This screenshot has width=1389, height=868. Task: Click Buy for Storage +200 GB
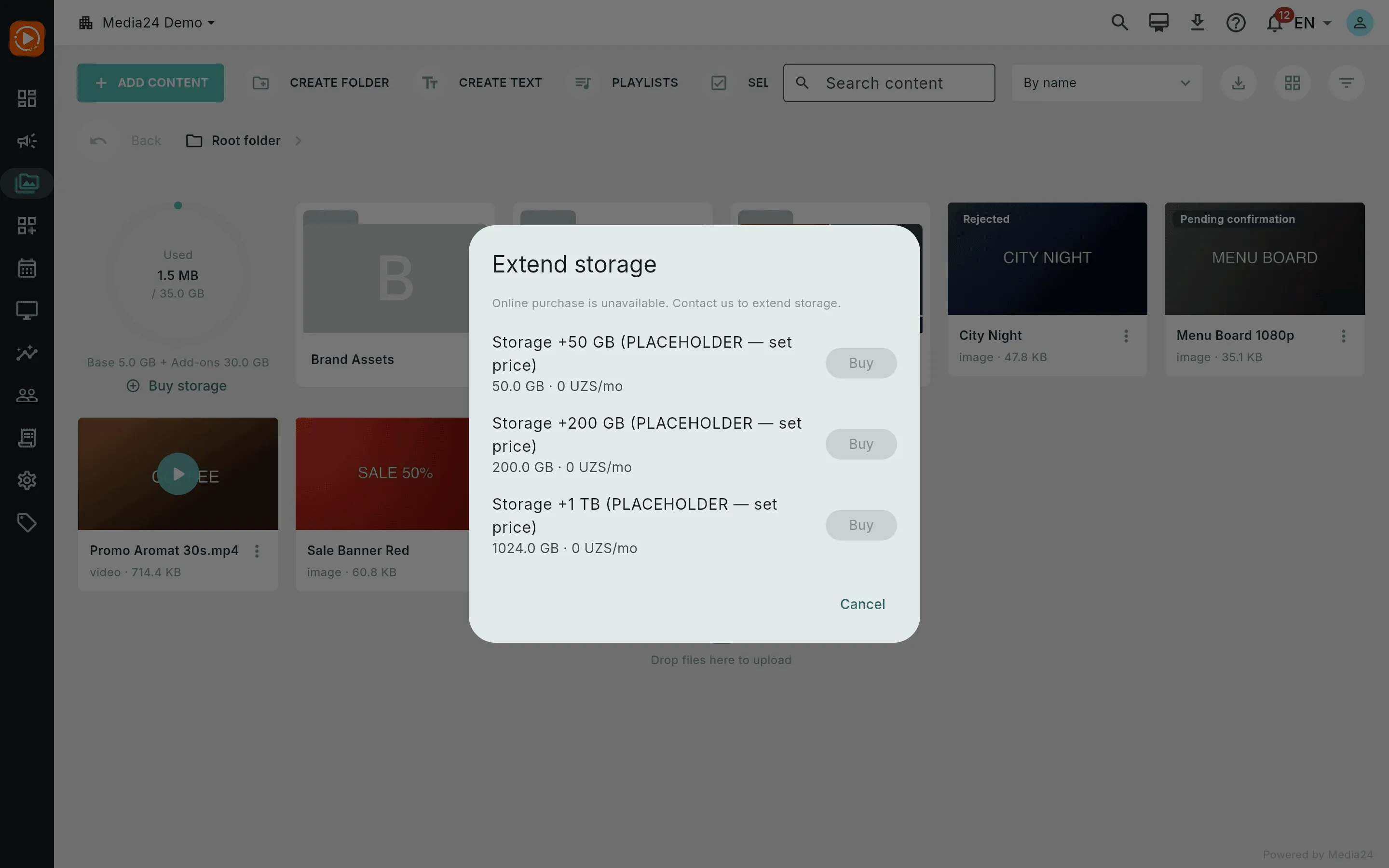(x=861, y=444)
